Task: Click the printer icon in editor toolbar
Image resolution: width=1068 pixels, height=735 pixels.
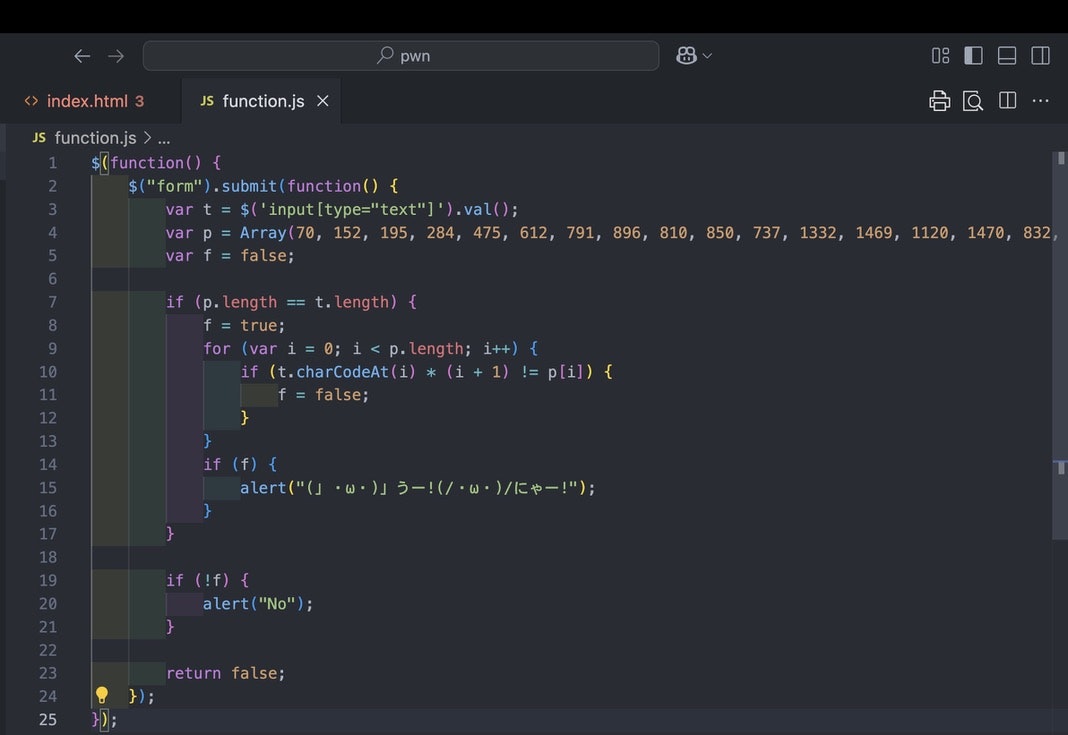Action: click(x=939, y=101)
